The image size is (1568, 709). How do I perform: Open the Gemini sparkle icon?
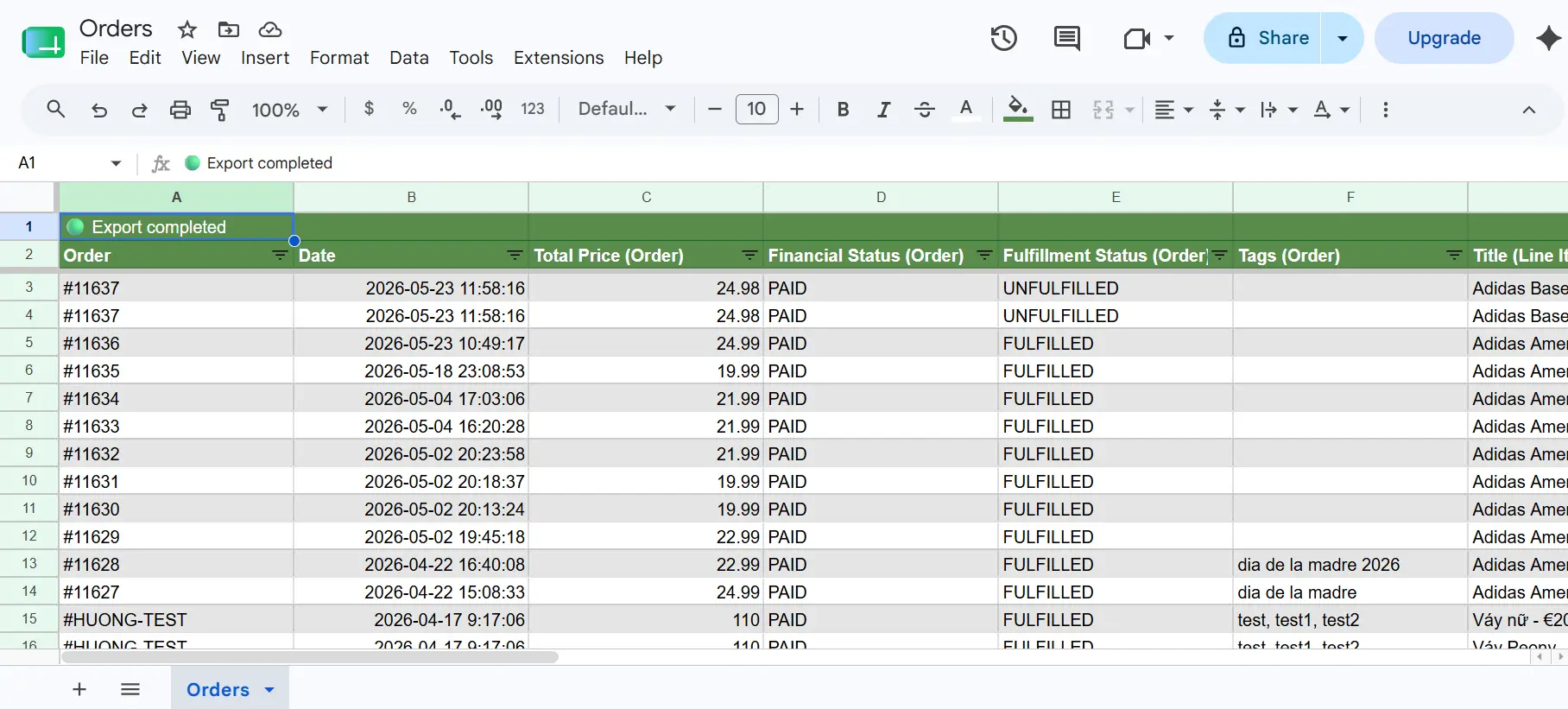1549,38
